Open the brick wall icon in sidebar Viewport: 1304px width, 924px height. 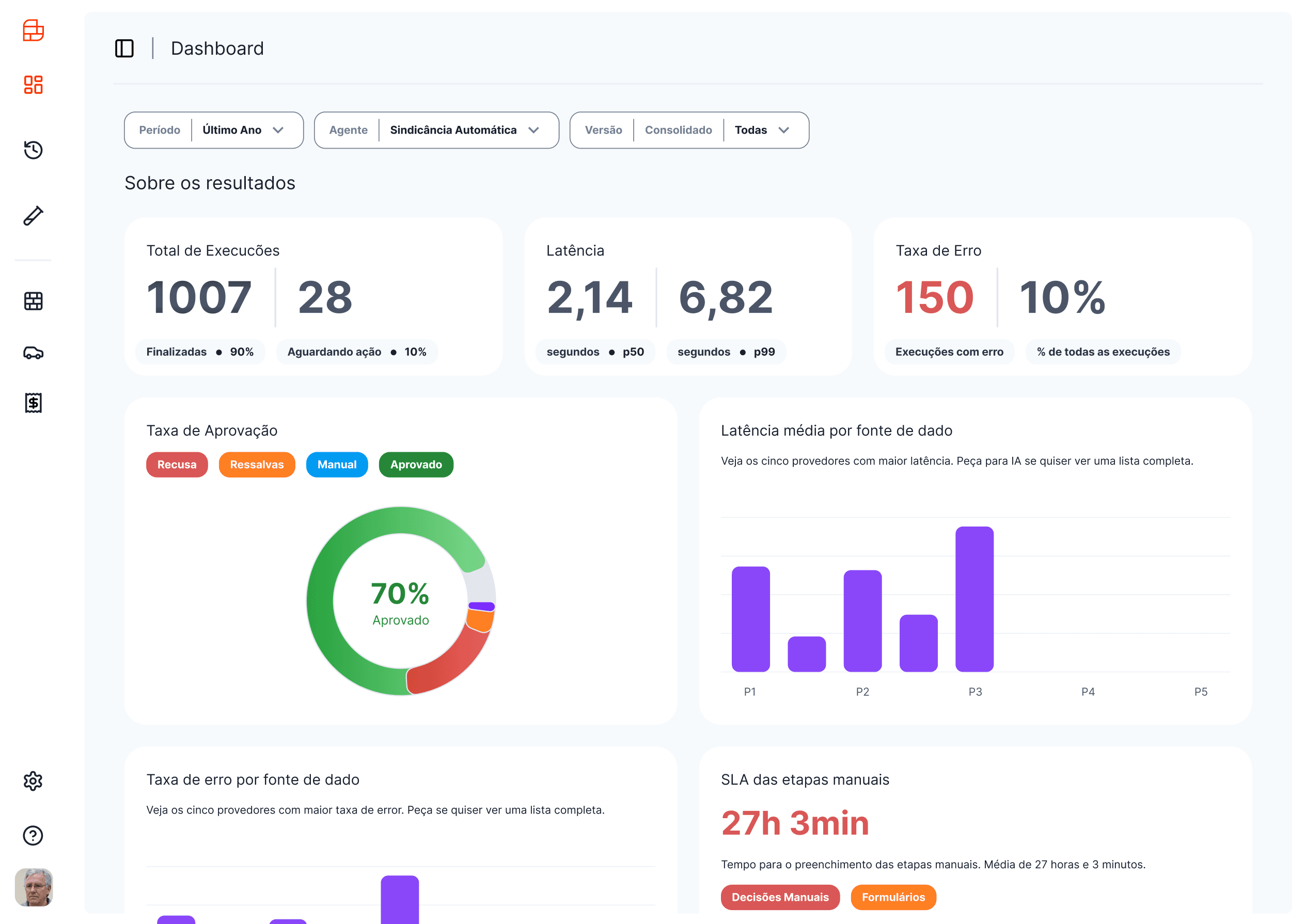(33, 301)
